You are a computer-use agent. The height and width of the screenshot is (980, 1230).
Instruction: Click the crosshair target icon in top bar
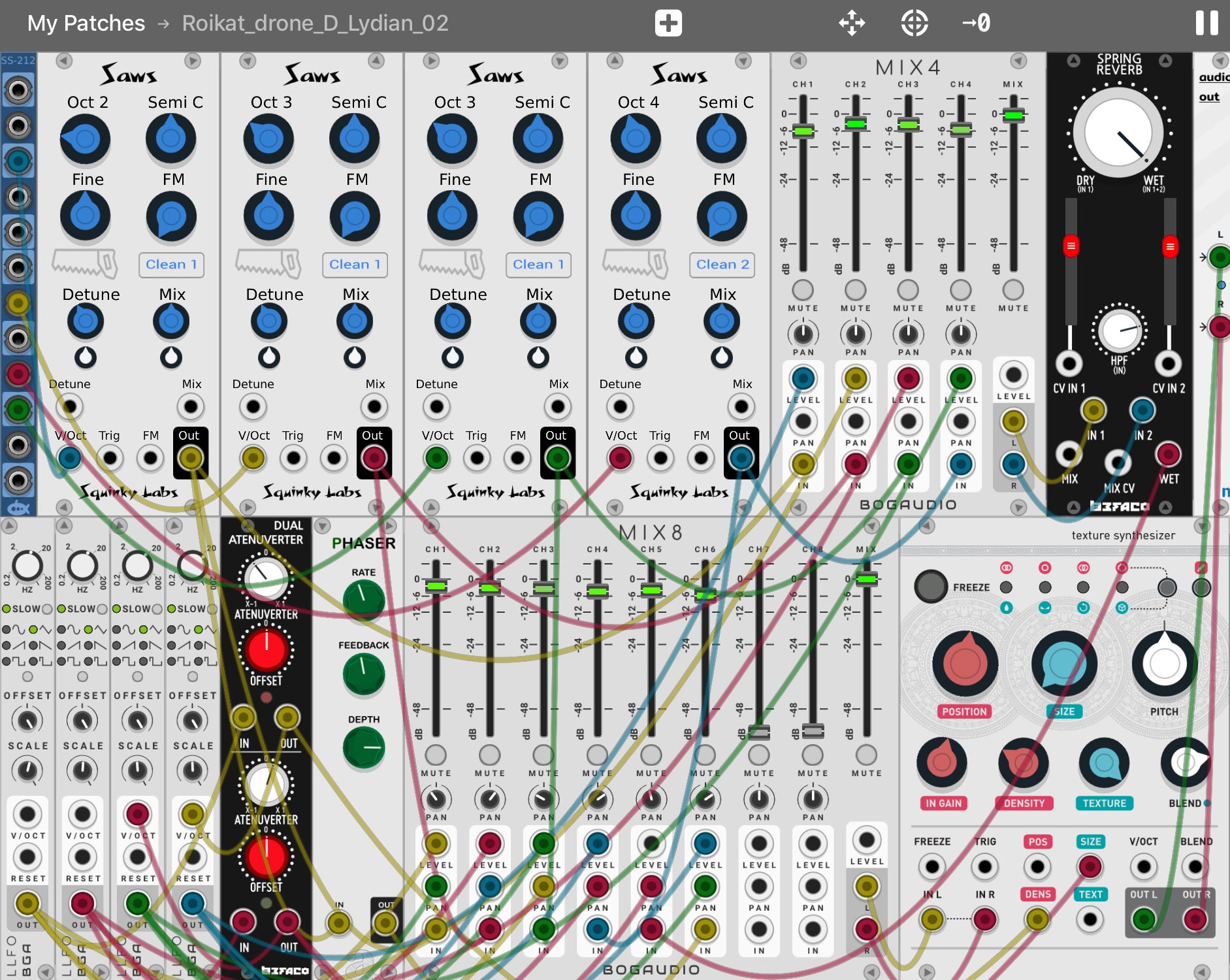(914, 24)
